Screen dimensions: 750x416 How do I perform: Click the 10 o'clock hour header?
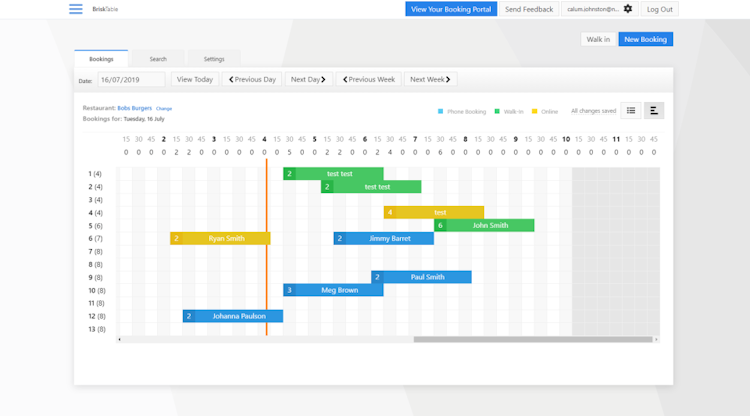pyautogui.click(x=566, y=139)
